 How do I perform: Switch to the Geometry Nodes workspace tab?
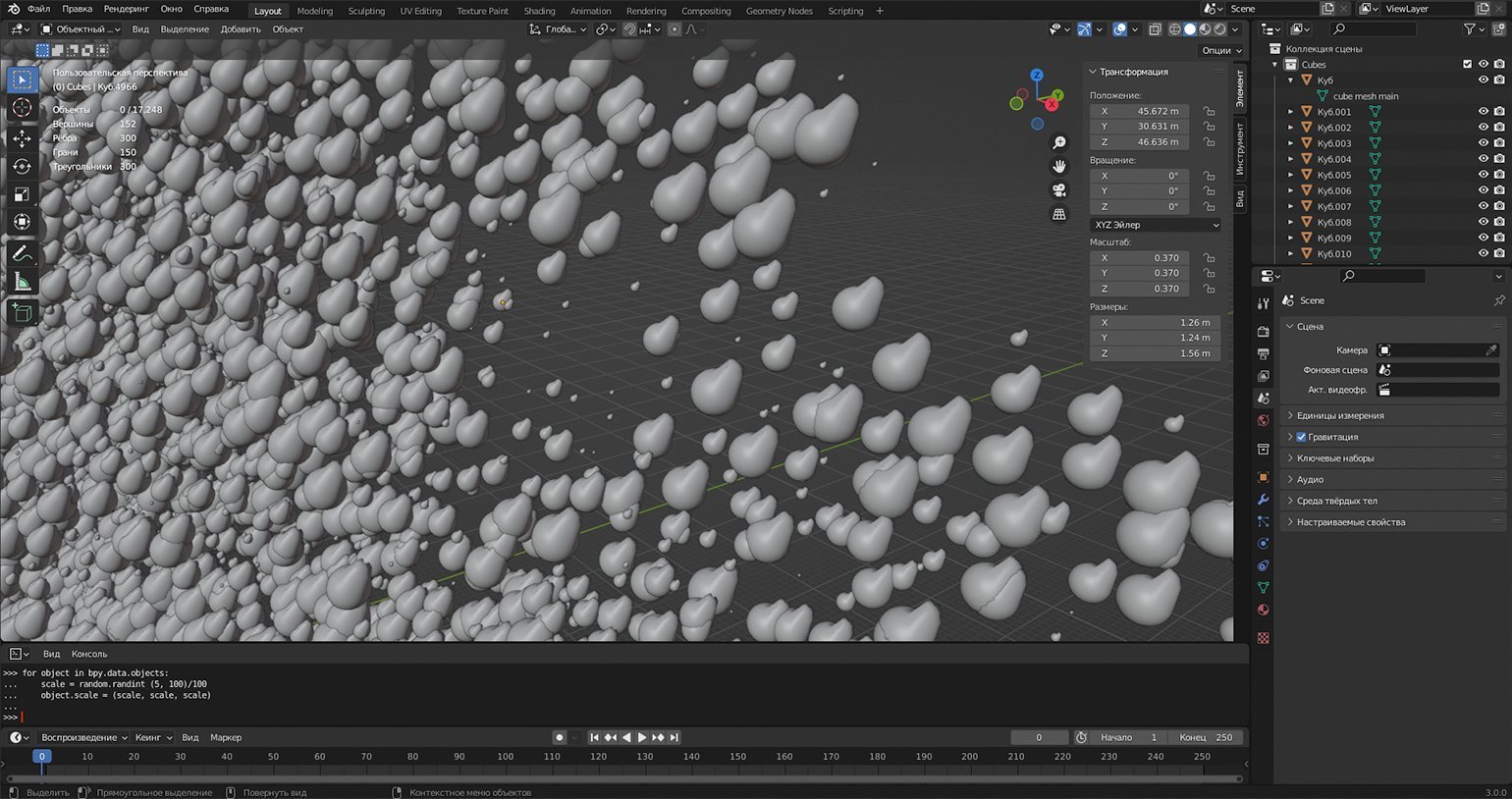point(779,11)
